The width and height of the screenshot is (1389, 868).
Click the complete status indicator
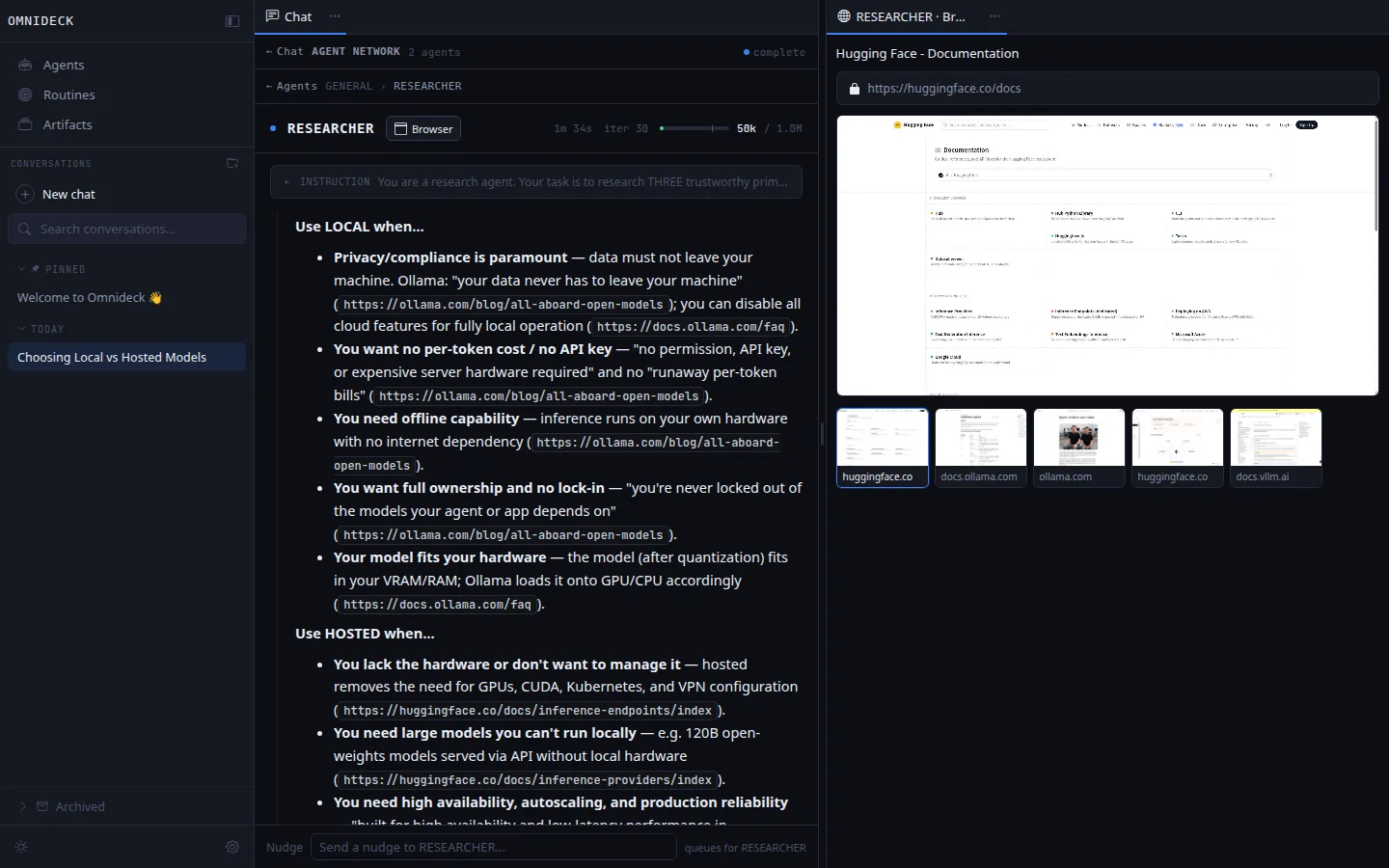775,52
